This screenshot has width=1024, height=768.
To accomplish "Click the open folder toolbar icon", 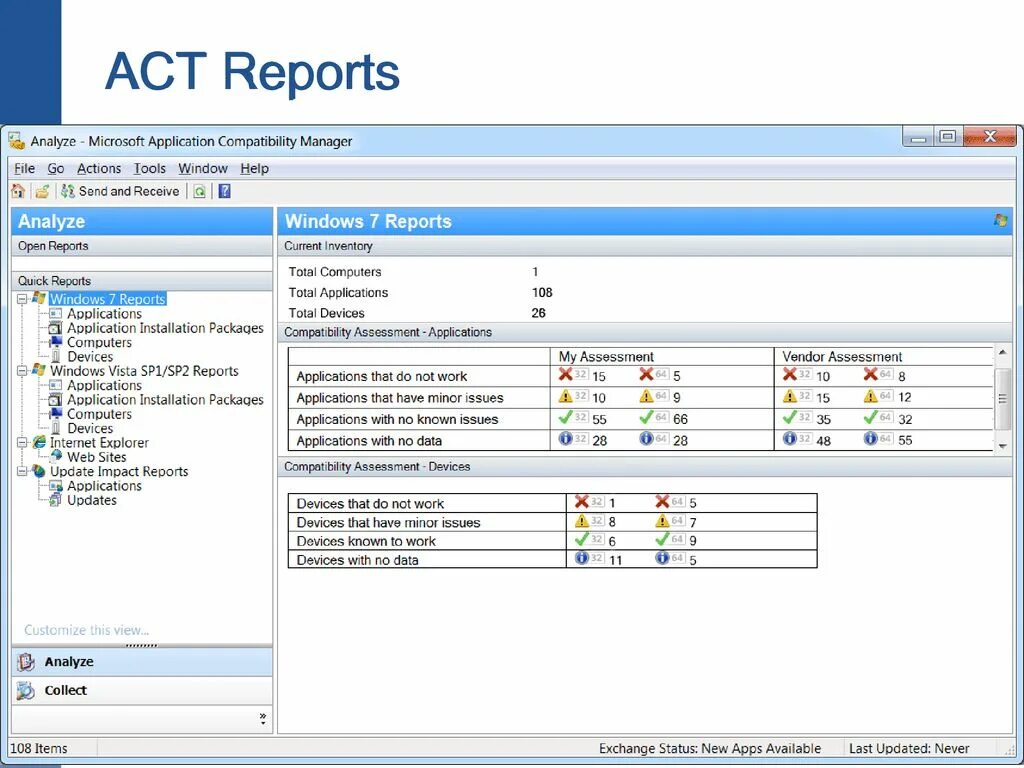I will [x=42, y=191].
